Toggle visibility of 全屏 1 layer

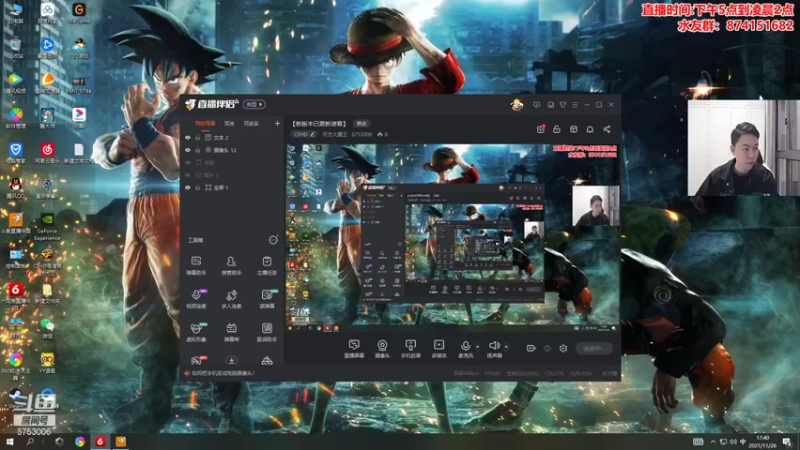tap(188, 187)
